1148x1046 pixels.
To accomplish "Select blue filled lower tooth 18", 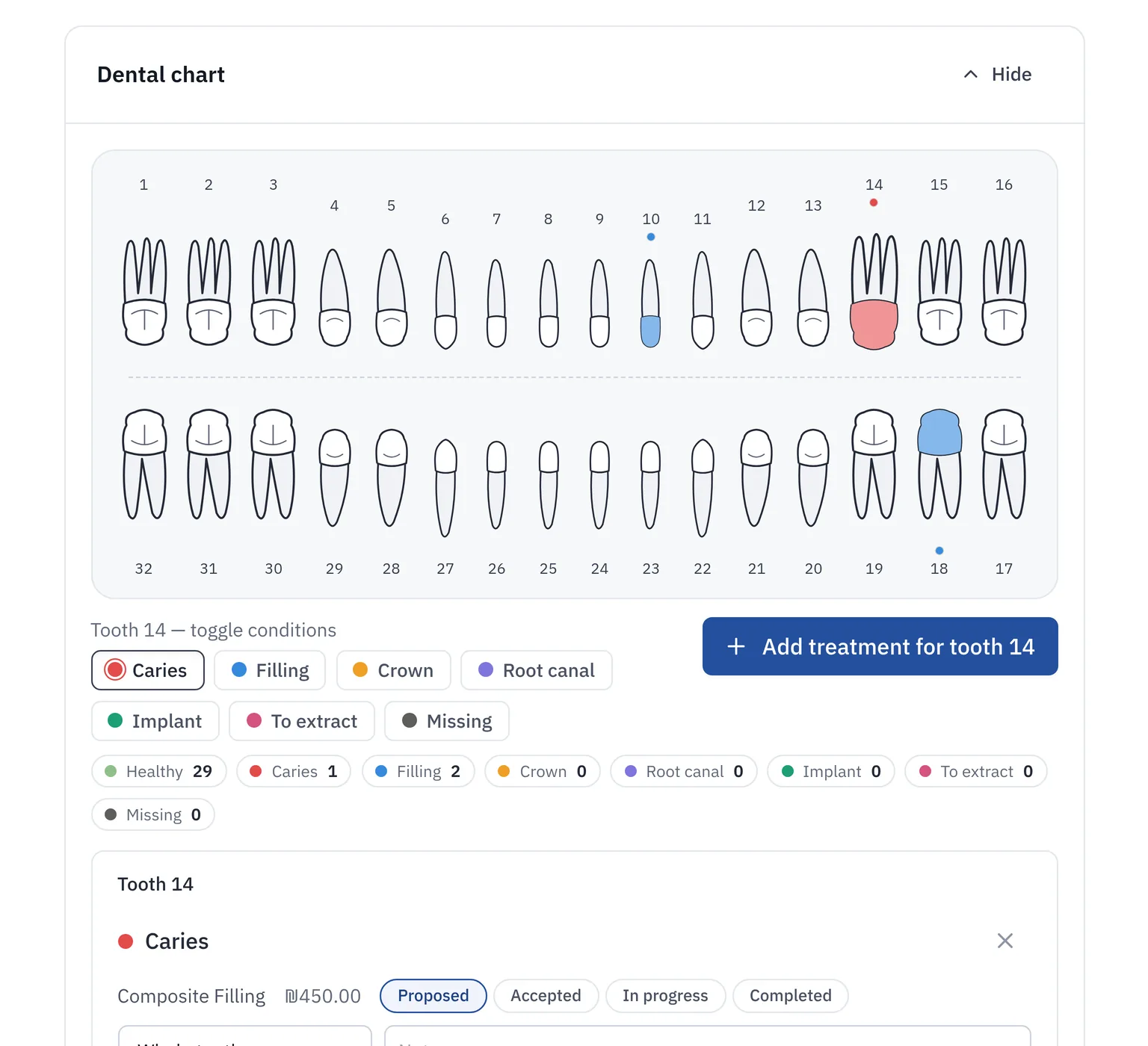I will tap(939, 464).
